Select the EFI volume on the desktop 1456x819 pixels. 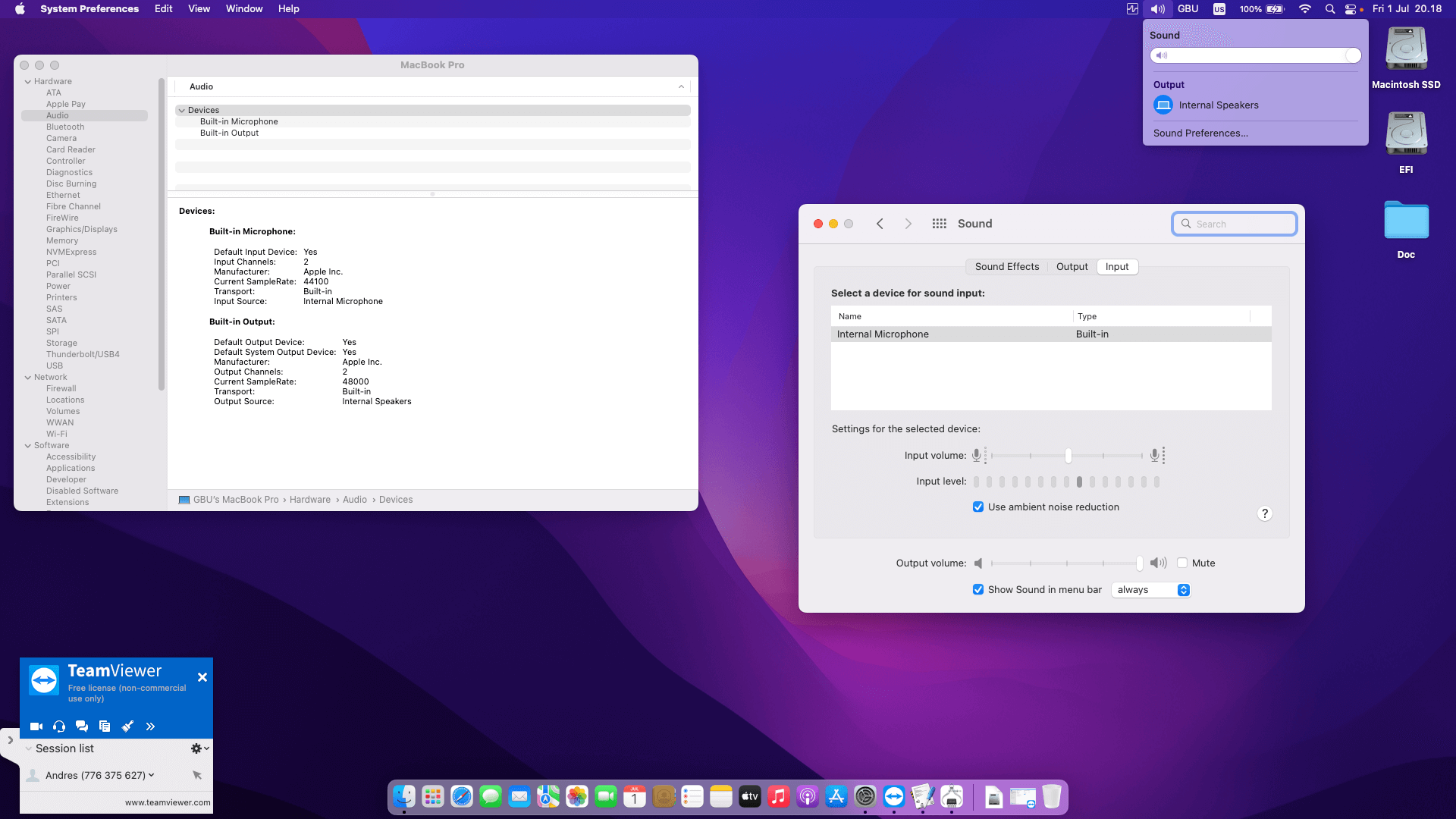pos(1406,133)
